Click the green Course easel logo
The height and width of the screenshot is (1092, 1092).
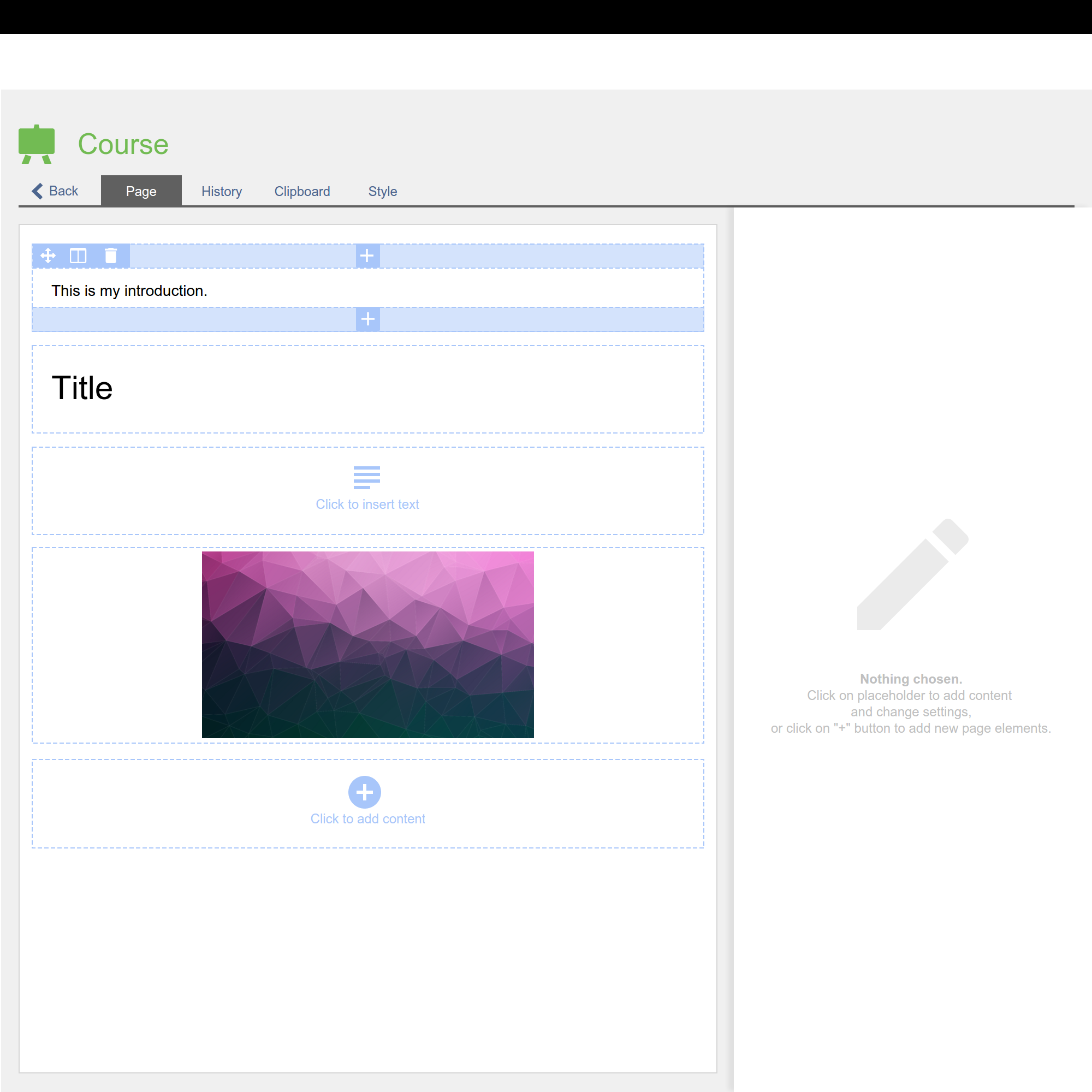[37, 144]
